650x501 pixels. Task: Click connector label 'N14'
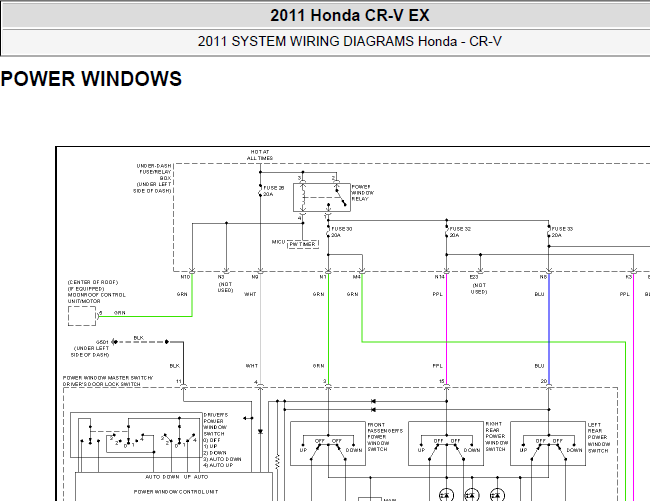439,277
